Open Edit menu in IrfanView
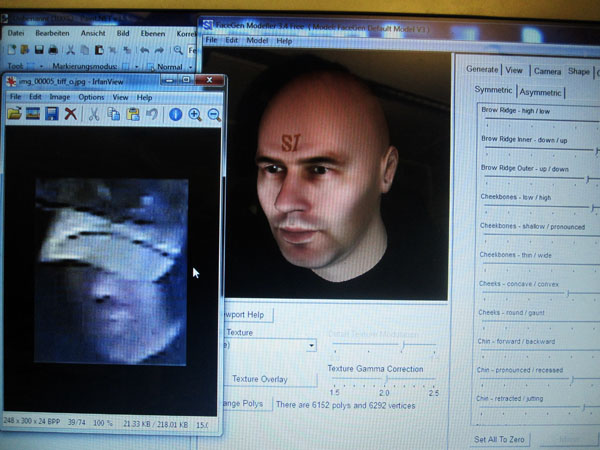The height and width of the screenshot is (450, 600). point(35,97)
